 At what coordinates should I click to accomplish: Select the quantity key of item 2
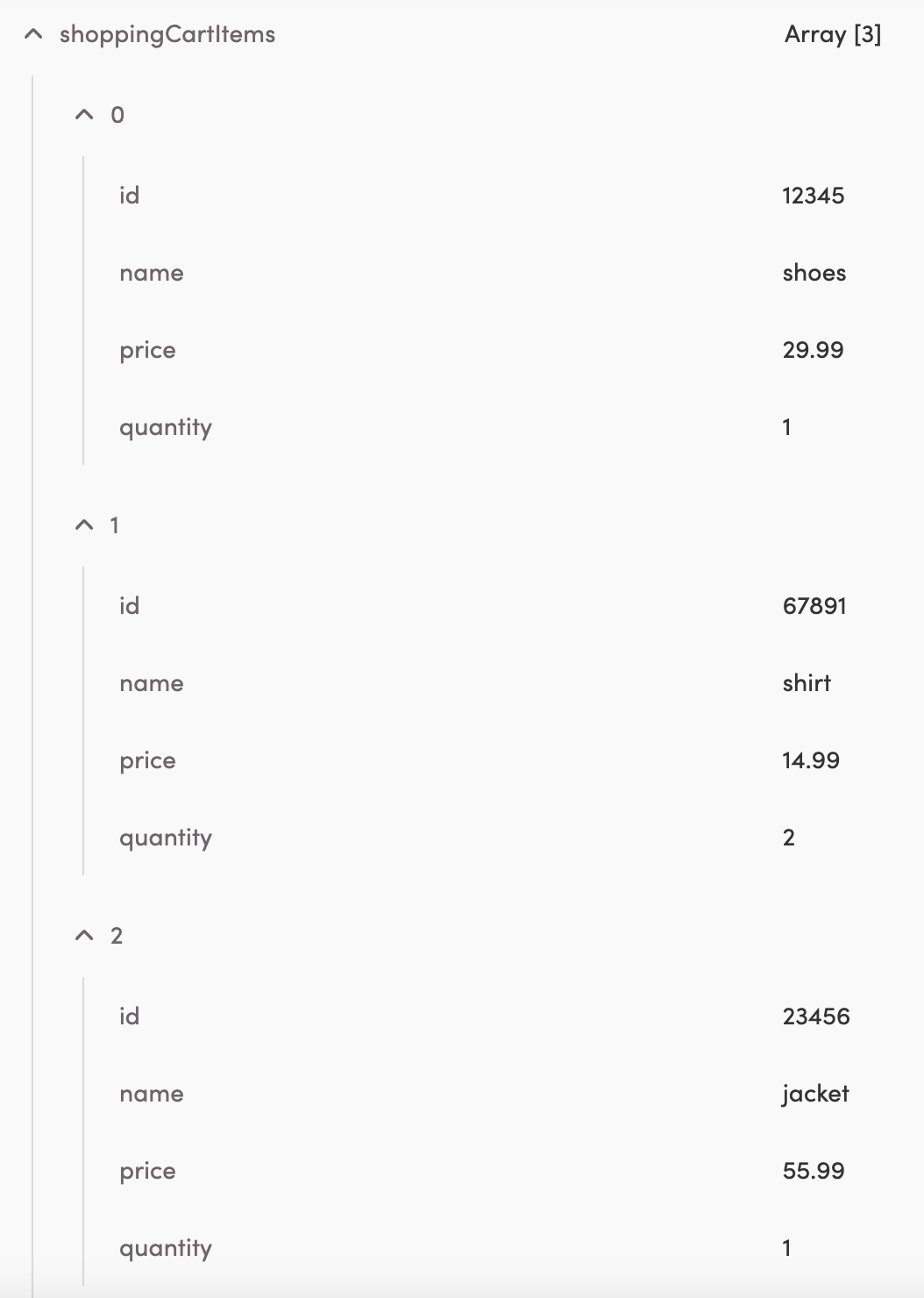166,1248
